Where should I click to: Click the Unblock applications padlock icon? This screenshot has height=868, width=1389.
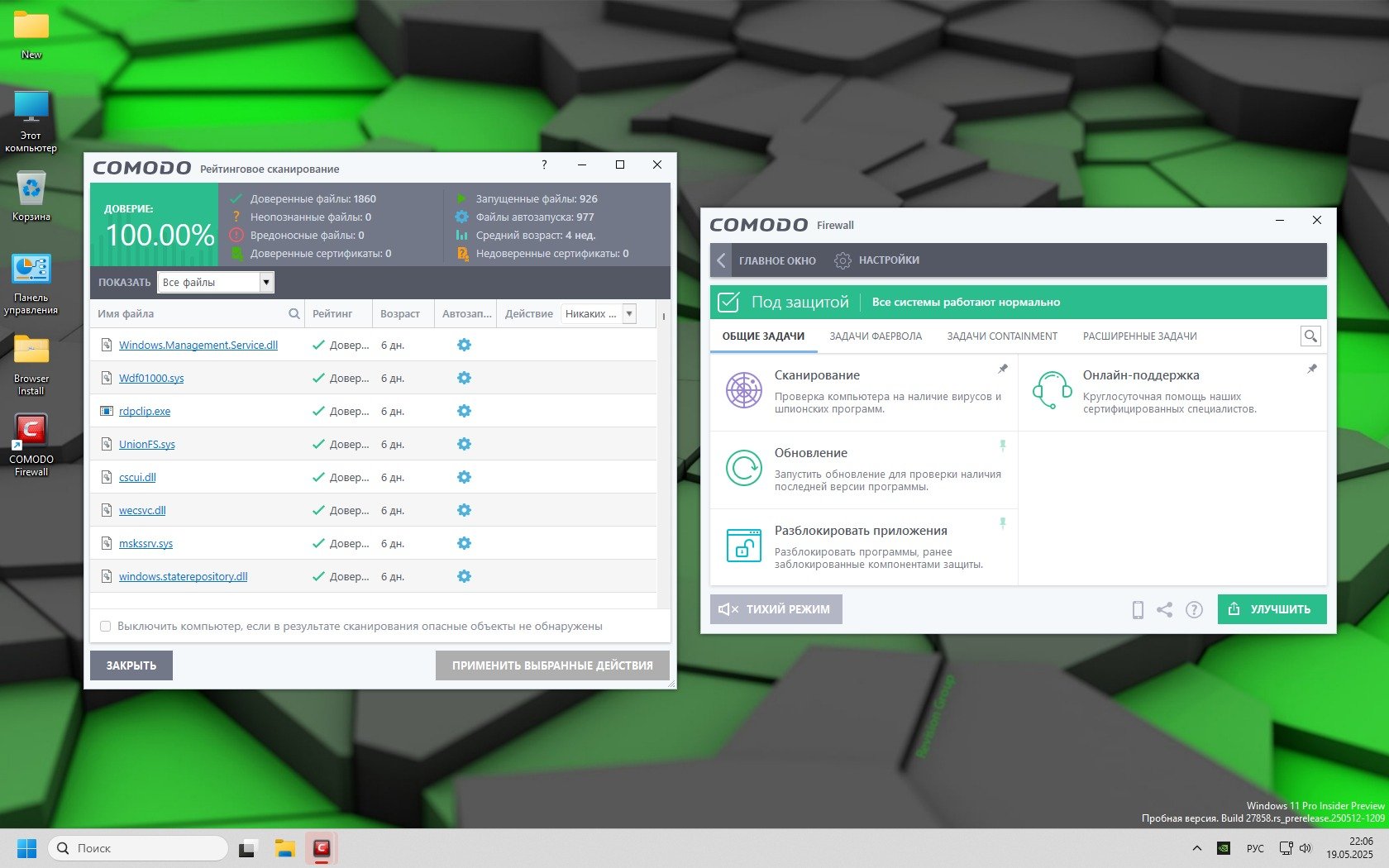pyautogui.click(x=743, y=546)
